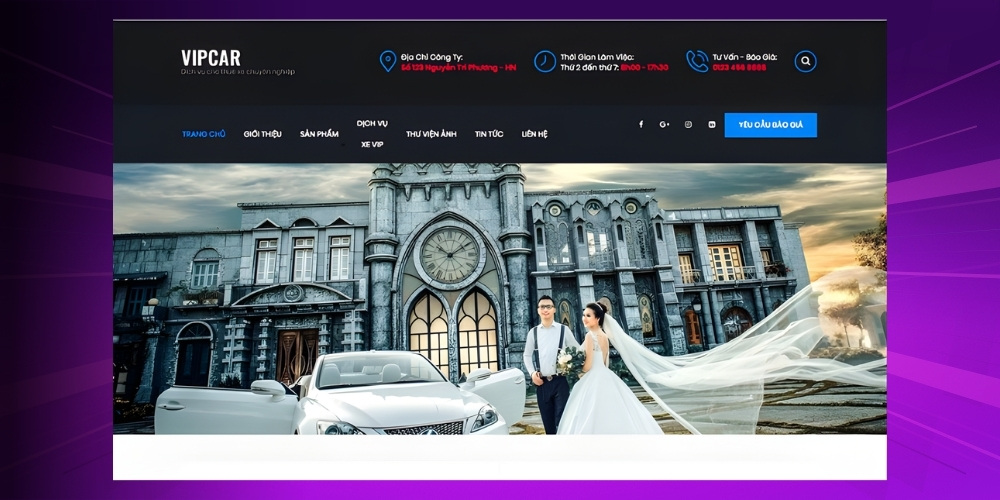Click the VIPCAR logo

[211, 58]
